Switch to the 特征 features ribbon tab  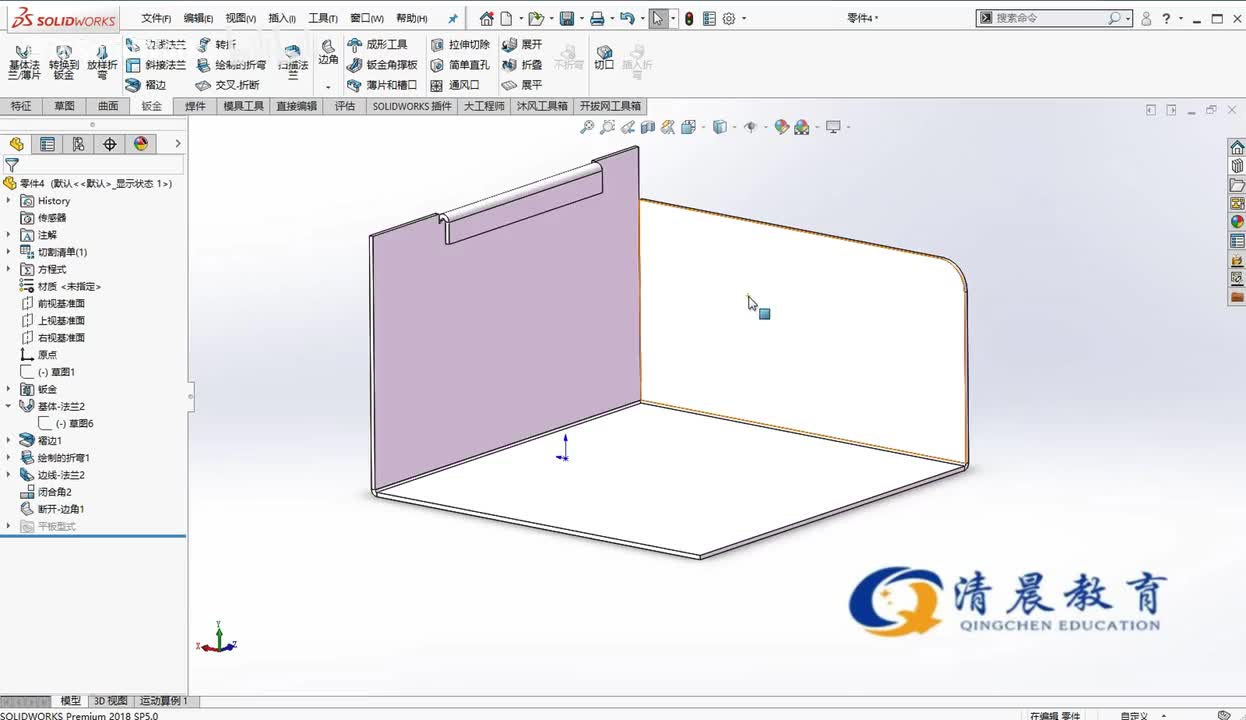[x=21, y=106]
